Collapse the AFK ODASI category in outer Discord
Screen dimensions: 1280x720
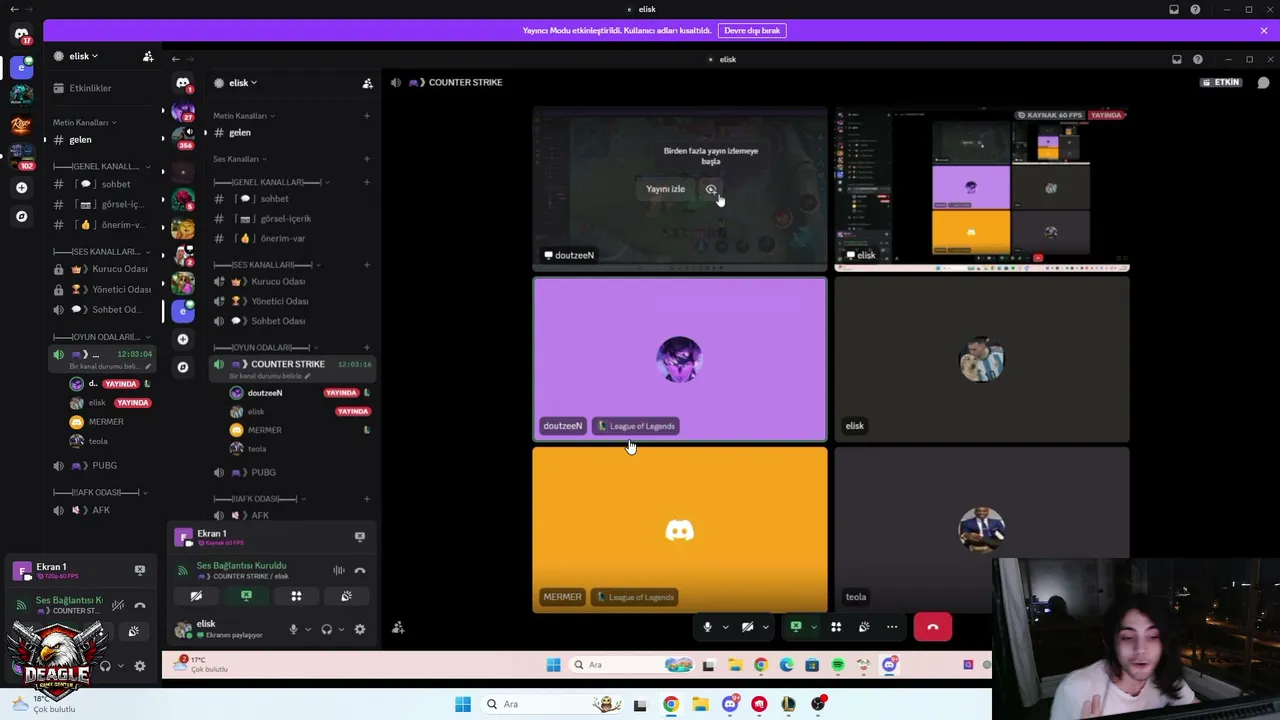(x=101, y=492)
